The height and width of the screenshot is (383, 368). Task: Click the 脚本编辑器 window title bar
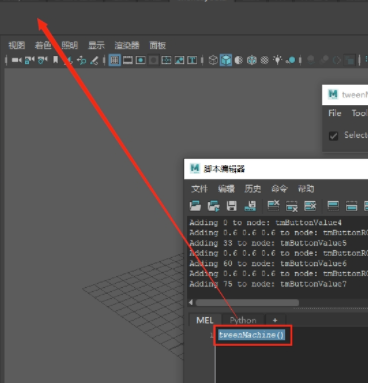point(276,169)
